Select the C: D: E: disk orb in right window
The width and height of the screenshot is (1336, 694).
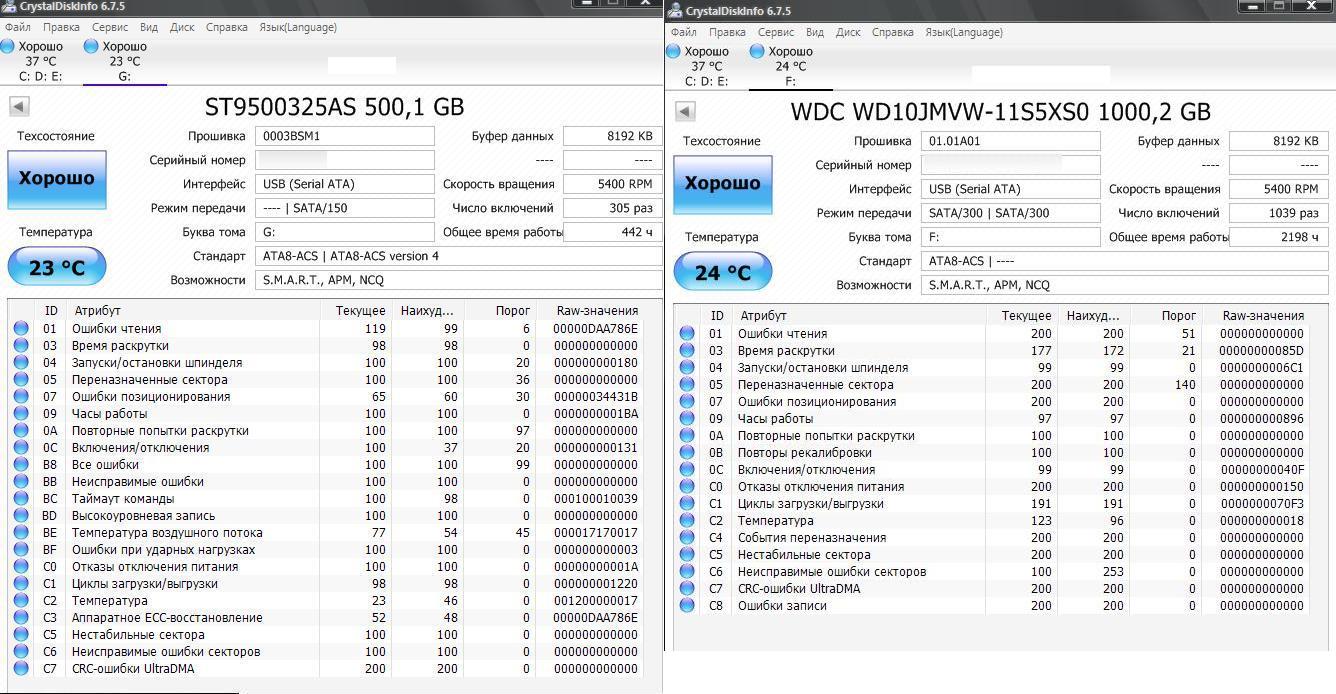tap(673, 51)
